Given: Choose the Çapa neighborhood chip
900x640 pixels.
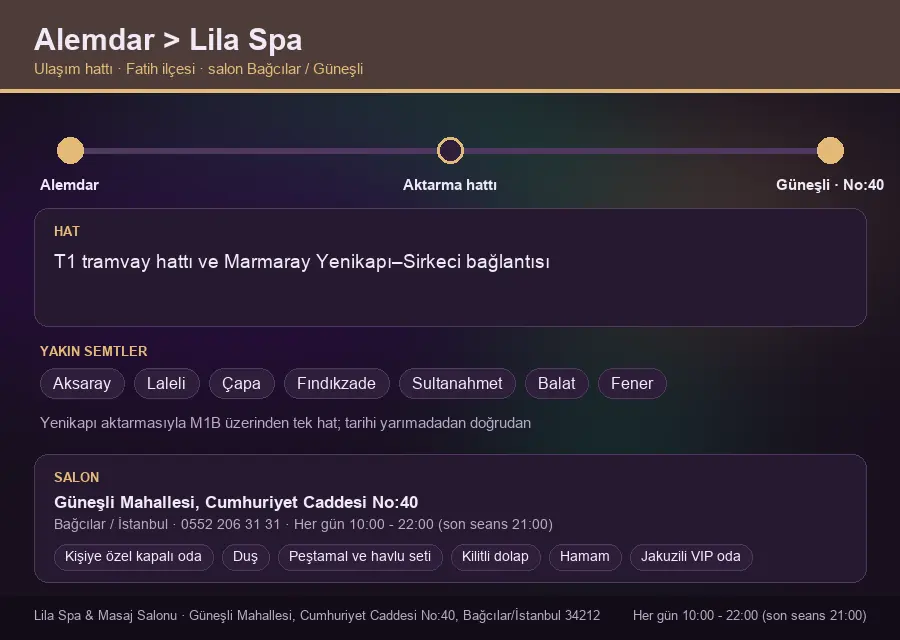Looking at the screenshot, I should [242, 383].
